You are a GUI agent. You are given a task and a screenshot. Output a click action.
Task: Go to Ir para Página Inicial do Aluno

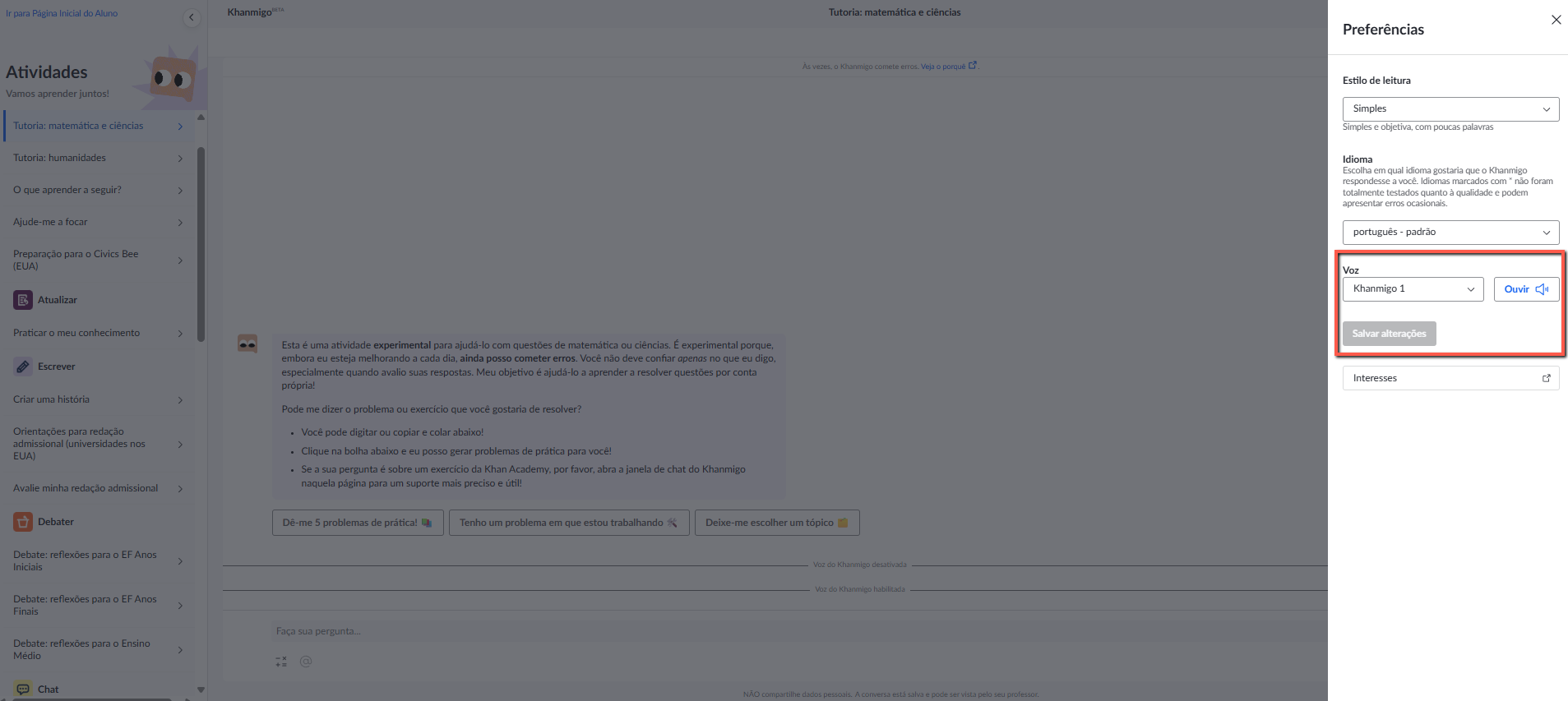coord(62,13)
